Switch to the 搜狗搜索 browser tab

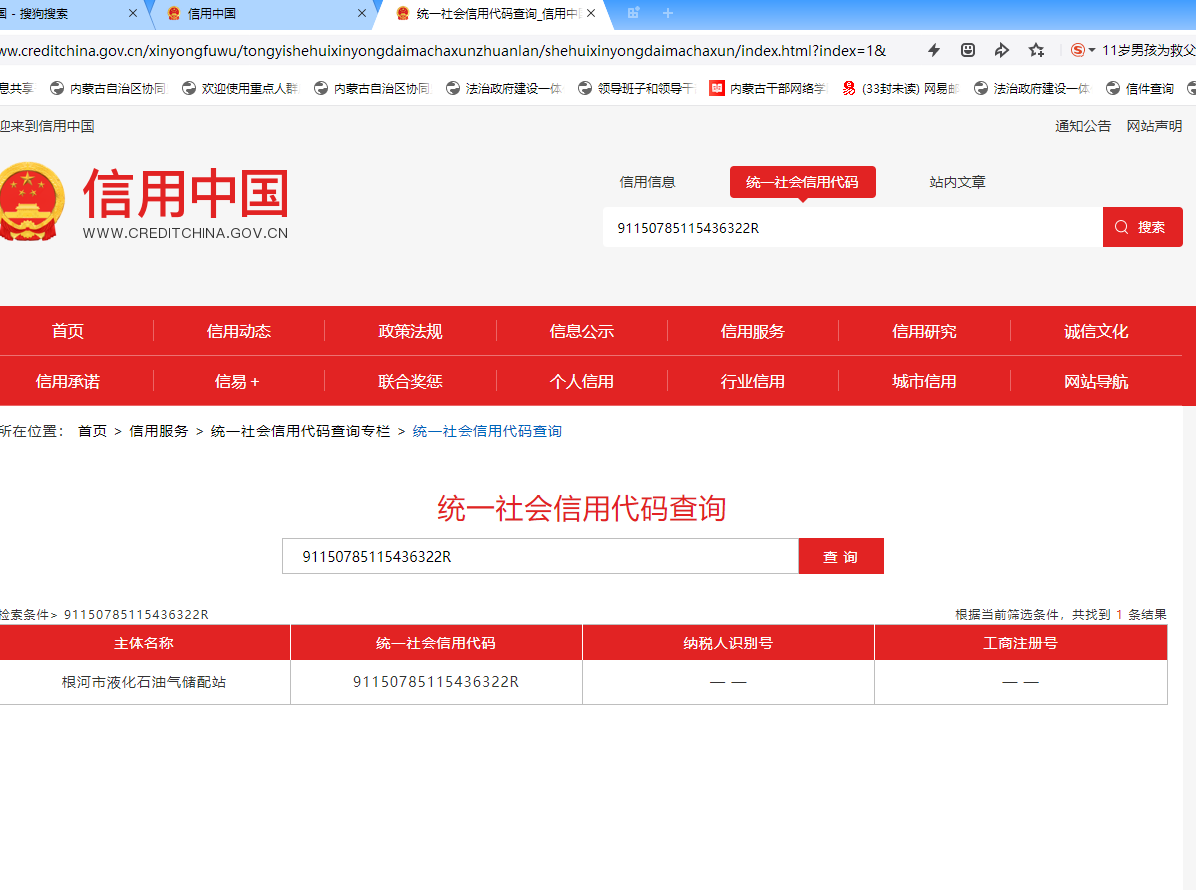click(x=69, y=14)
